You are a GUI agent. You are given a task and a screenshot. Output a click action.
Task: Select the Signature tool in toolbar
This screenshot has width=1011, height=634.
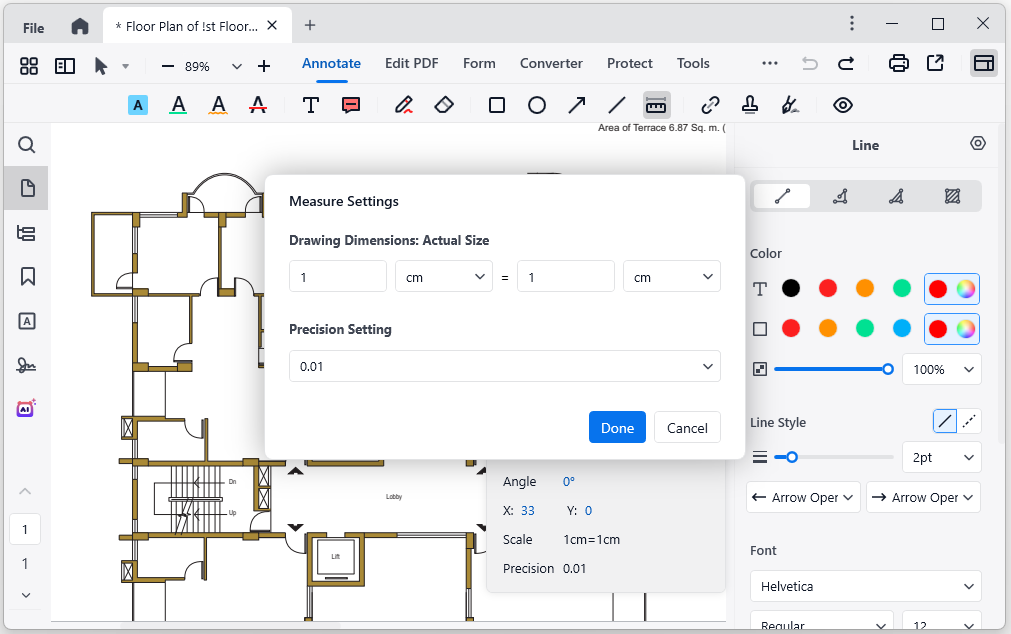point(790,104)
